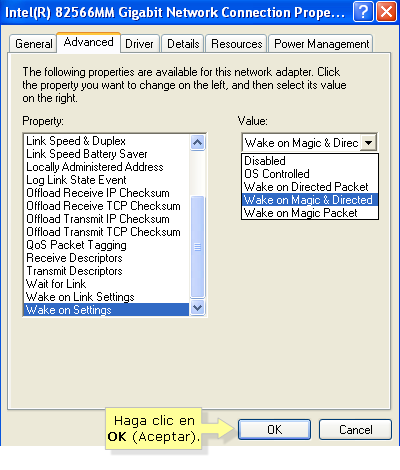Choose Wake on Magic Packet option
400x470 pixels.
point(310,213)
